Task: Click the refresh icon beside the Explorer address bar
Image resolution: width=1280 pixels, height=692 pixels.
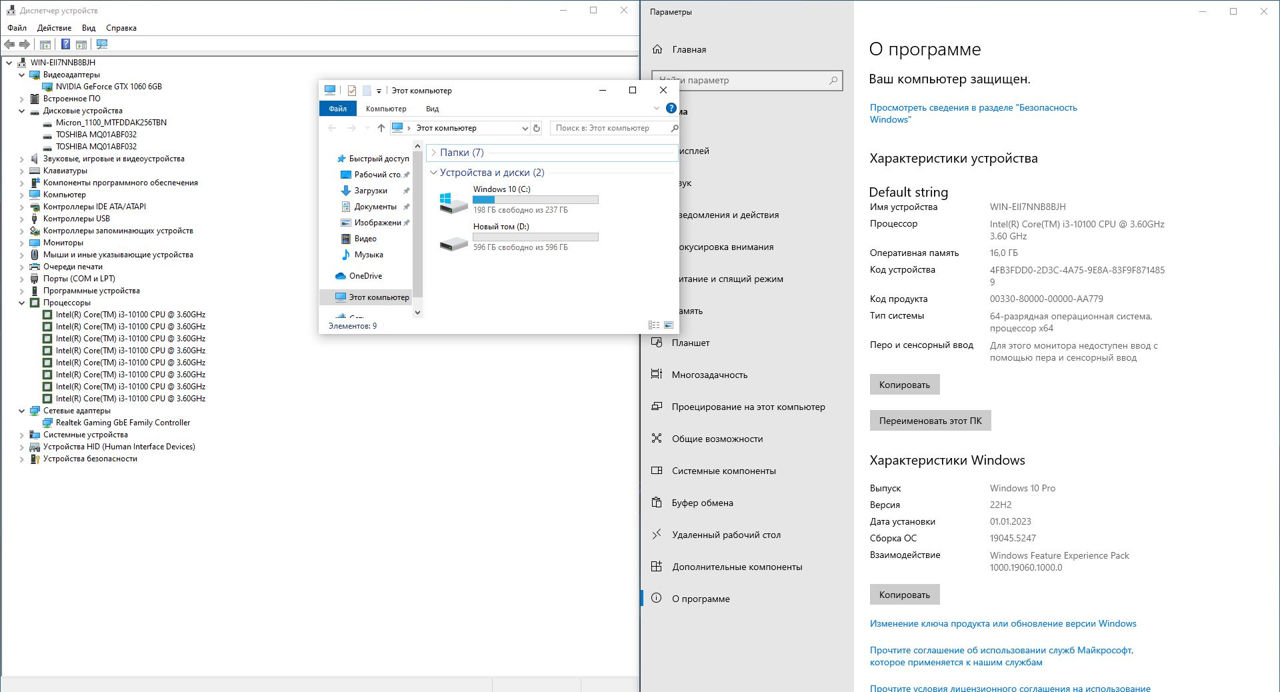Action: [537, 128]
